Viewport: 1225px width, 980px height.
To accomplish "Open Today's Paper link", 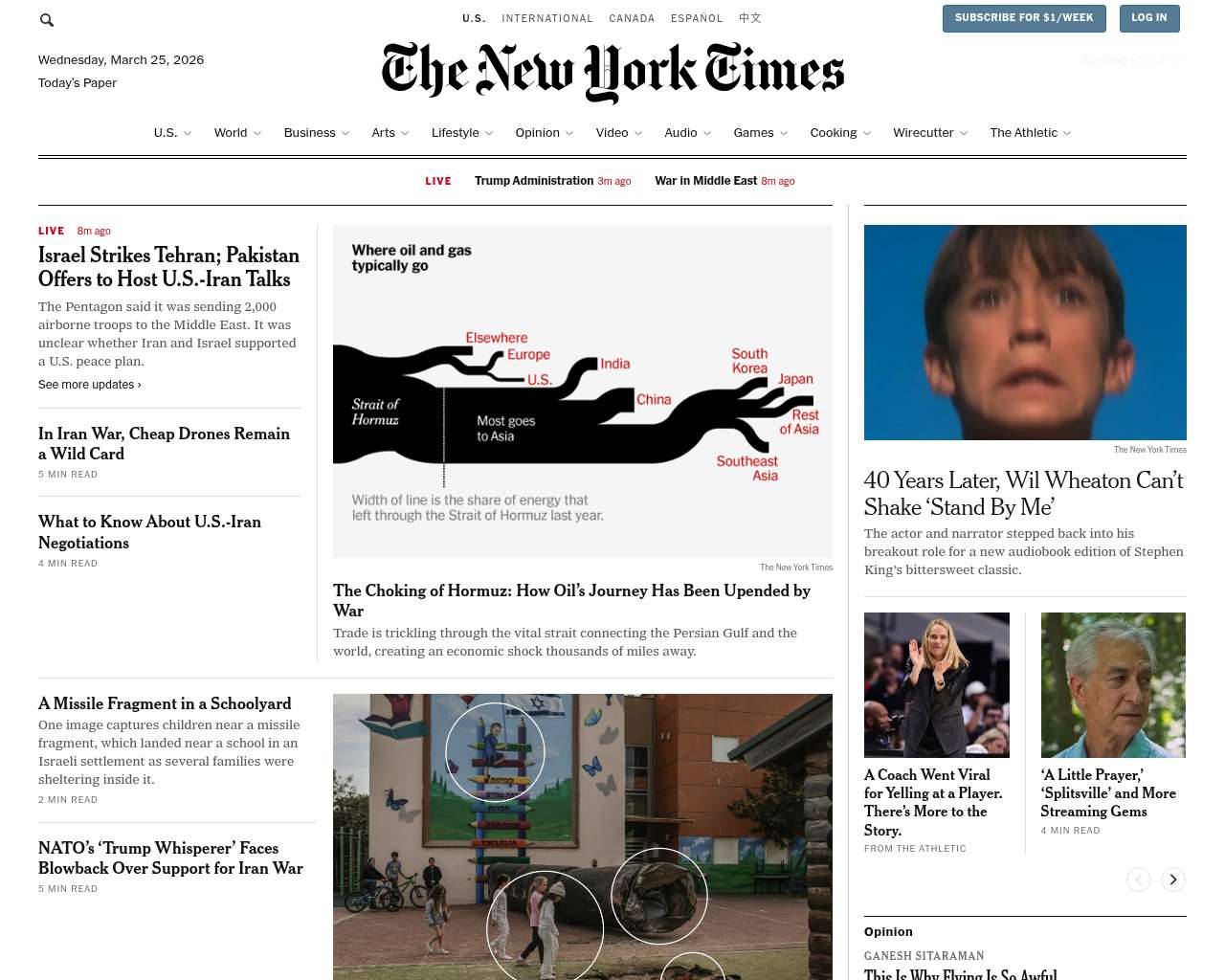I will point(78,83).
